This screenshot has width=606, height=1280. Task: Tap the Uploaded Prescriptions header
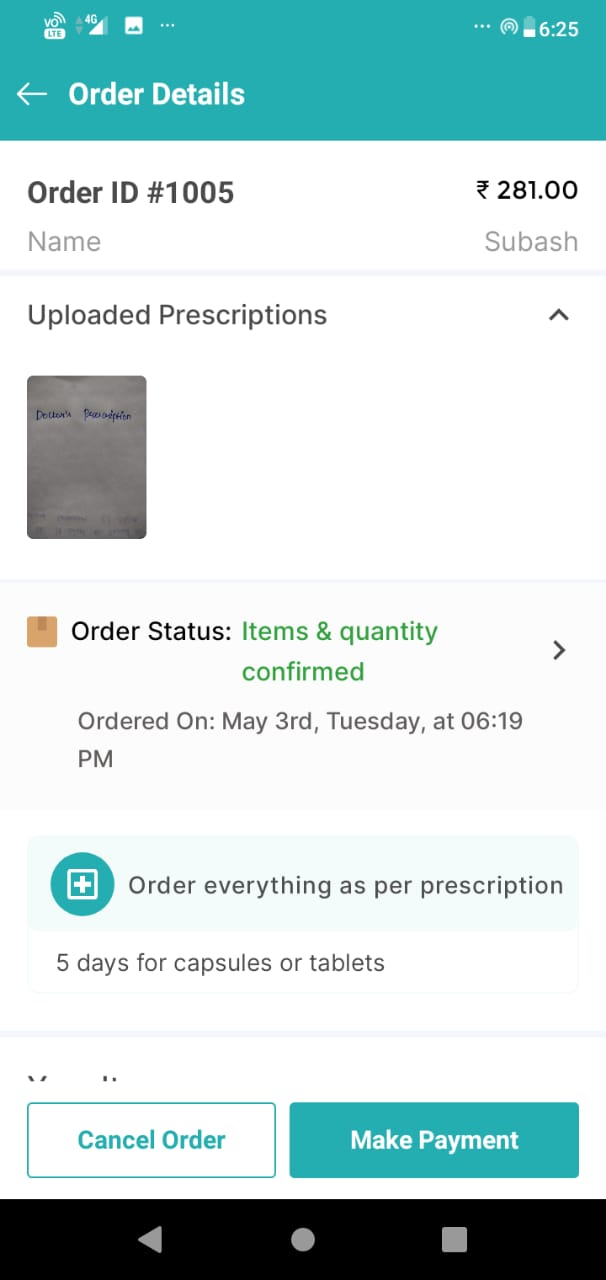pos(177,315)
